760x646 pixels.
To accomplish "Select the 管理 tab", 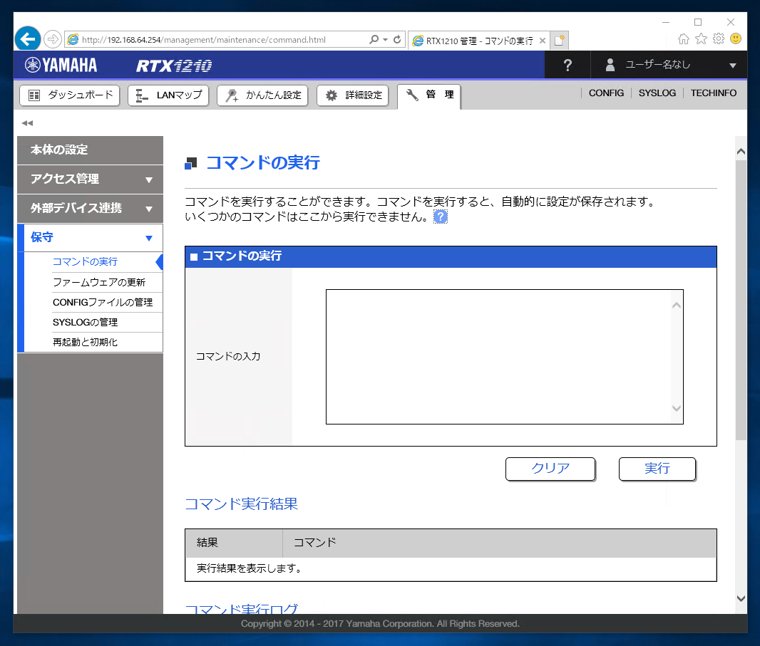I will 429,95.
